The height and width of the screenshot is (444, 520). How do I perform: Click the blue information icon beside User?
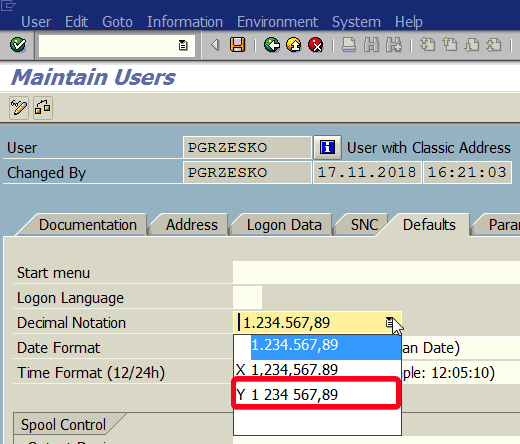[x=327, y=147]
